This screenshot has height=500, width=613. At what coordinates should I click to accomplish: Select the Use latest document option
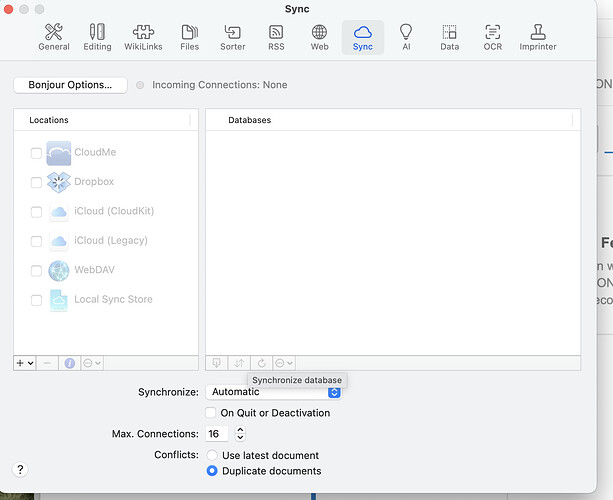point(211,455)
